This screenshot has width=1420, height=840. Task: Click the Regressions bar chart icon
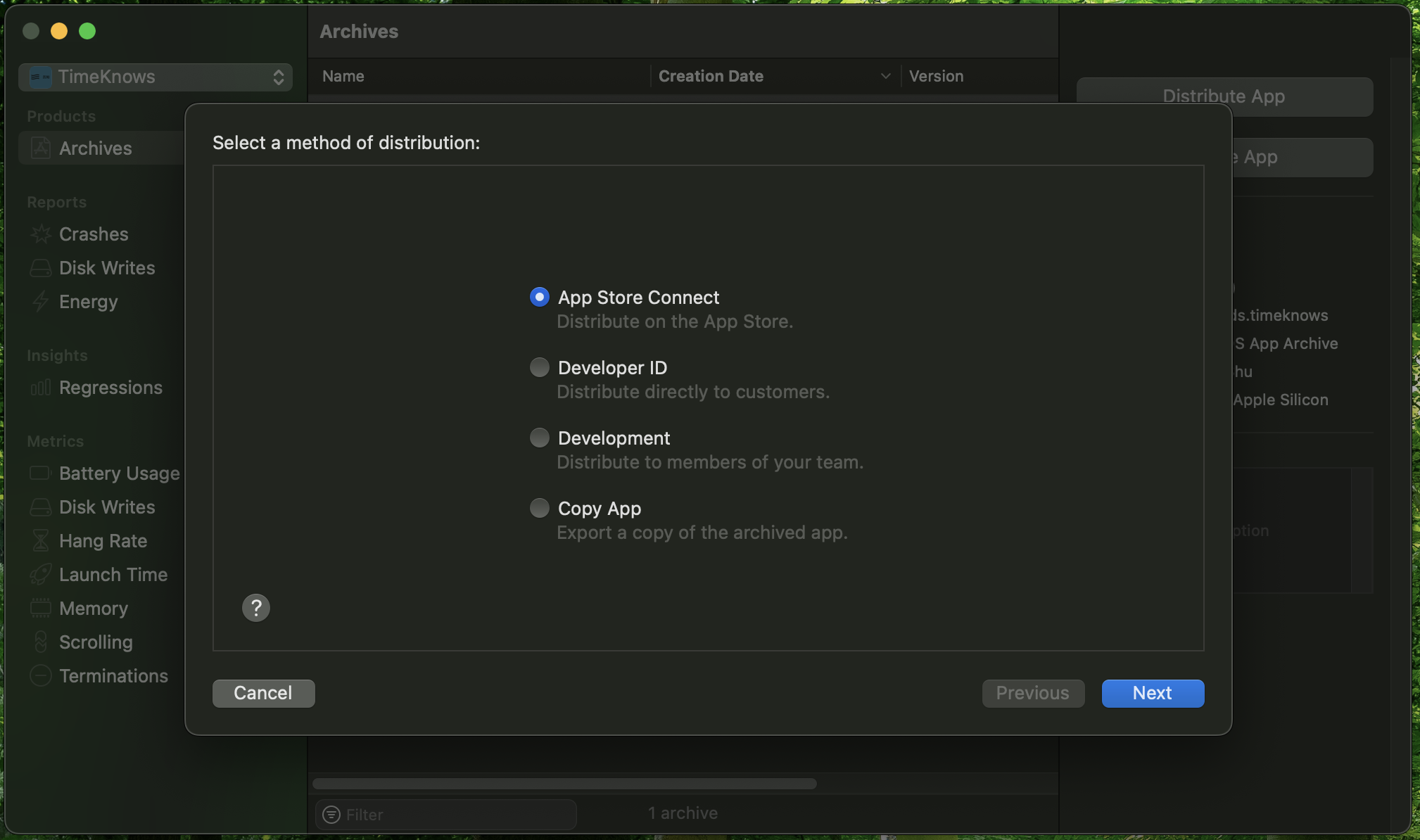(41, 388)
